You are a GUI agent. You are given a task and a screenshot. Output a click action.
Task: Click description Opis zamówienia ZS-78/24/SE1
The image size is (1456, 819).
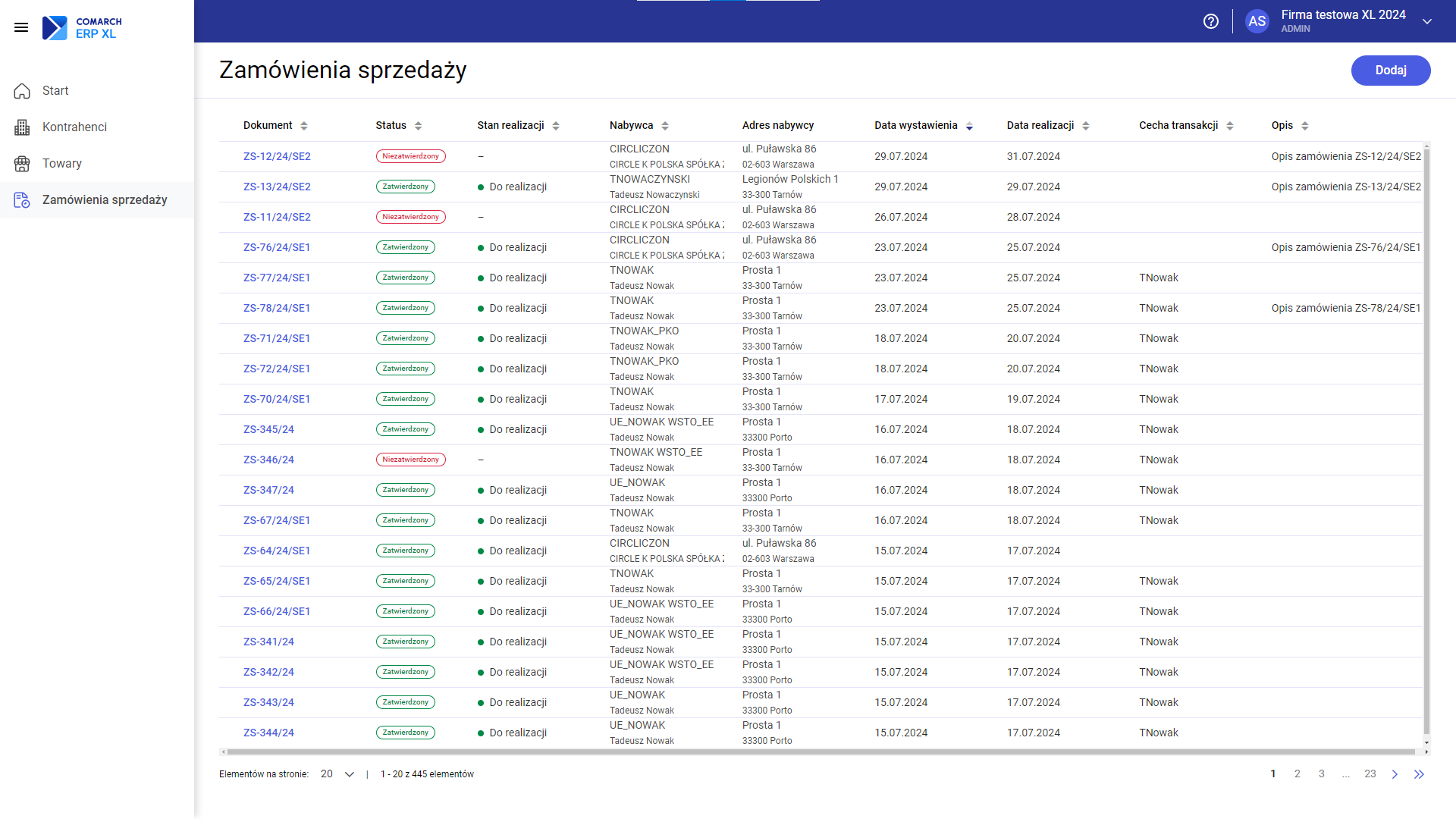pyautogui.click(x=1346, y=309)
